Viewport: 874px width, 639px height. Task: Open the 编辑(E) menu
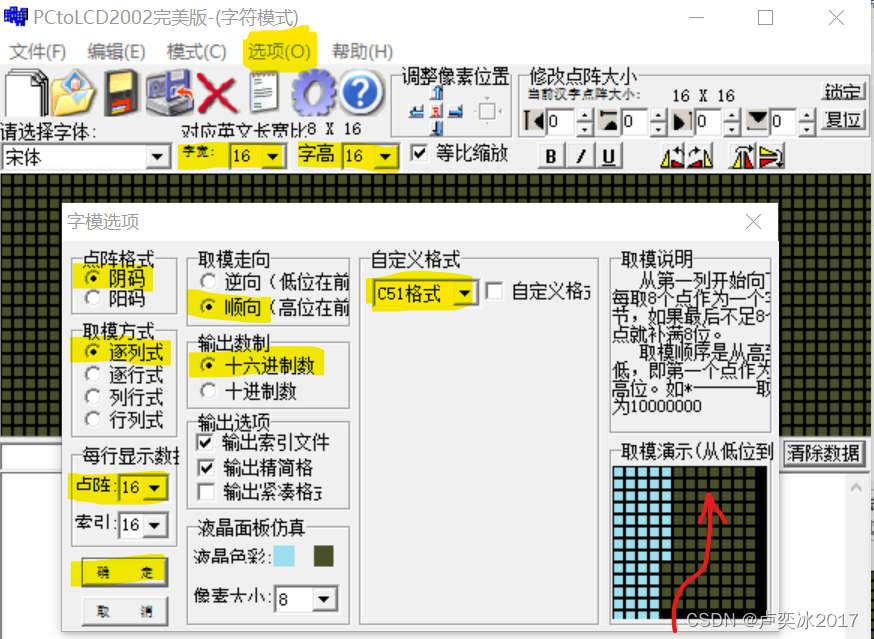pos(116,52)
